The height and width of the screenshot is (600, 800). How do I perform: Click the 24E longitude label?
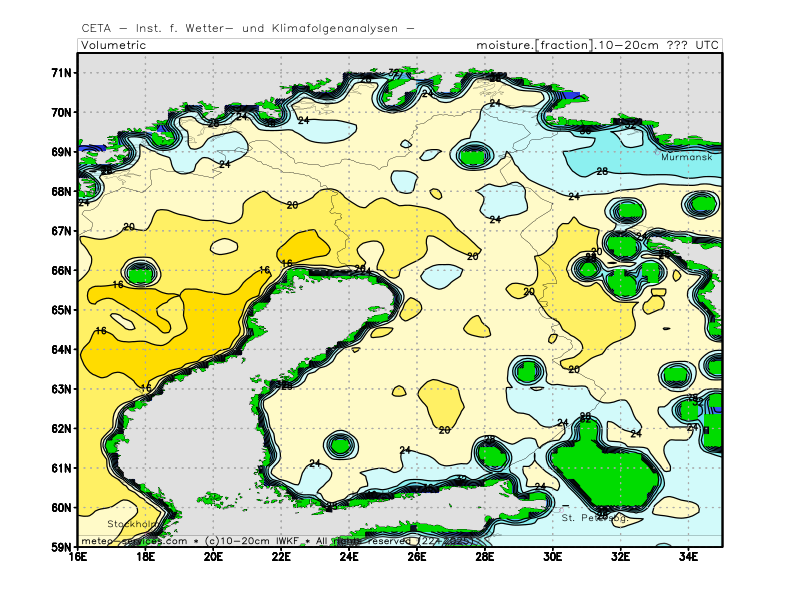349,556
